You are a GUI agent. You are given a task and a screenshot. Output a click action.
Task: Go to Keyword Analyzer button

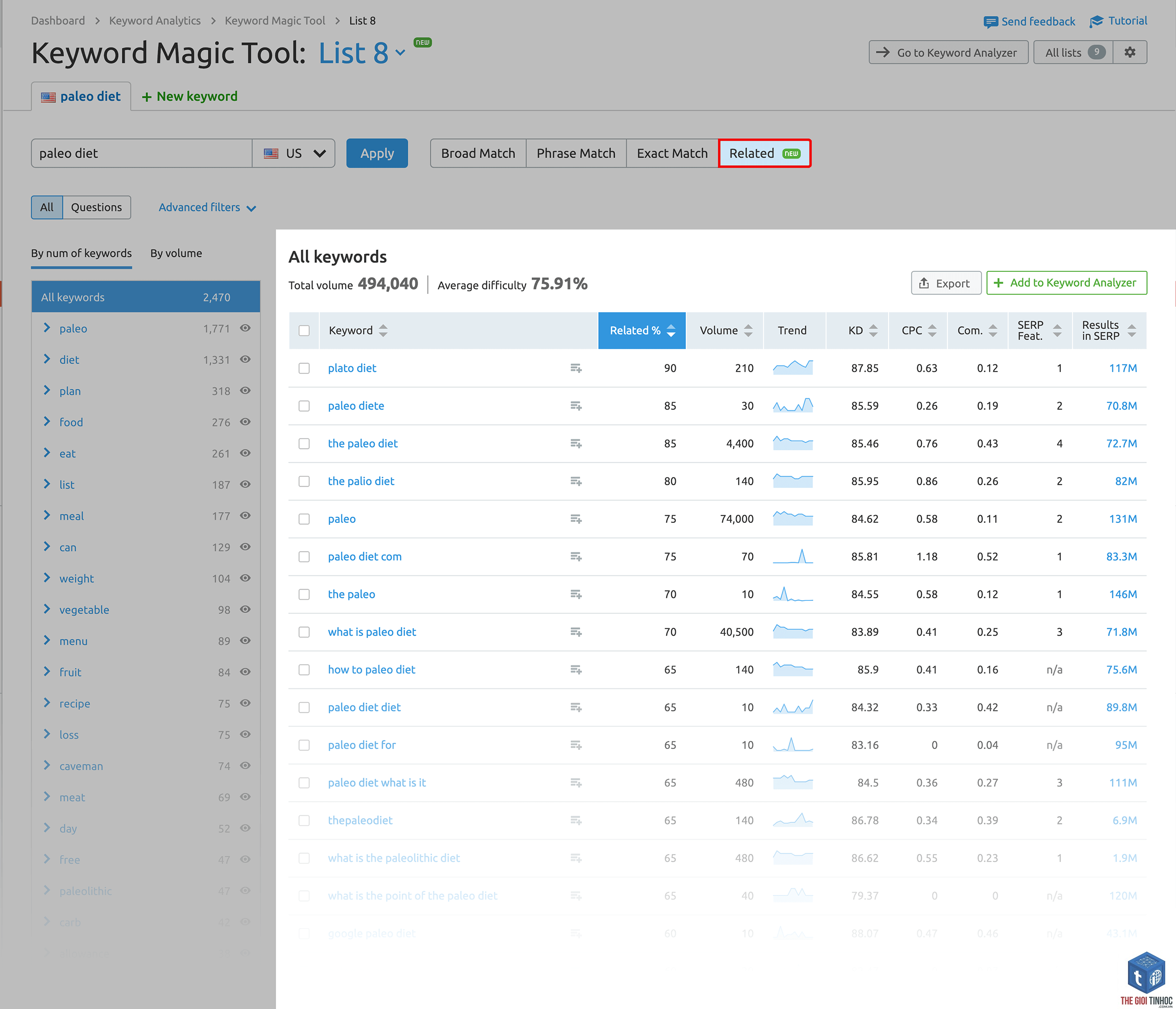(948, 52)
